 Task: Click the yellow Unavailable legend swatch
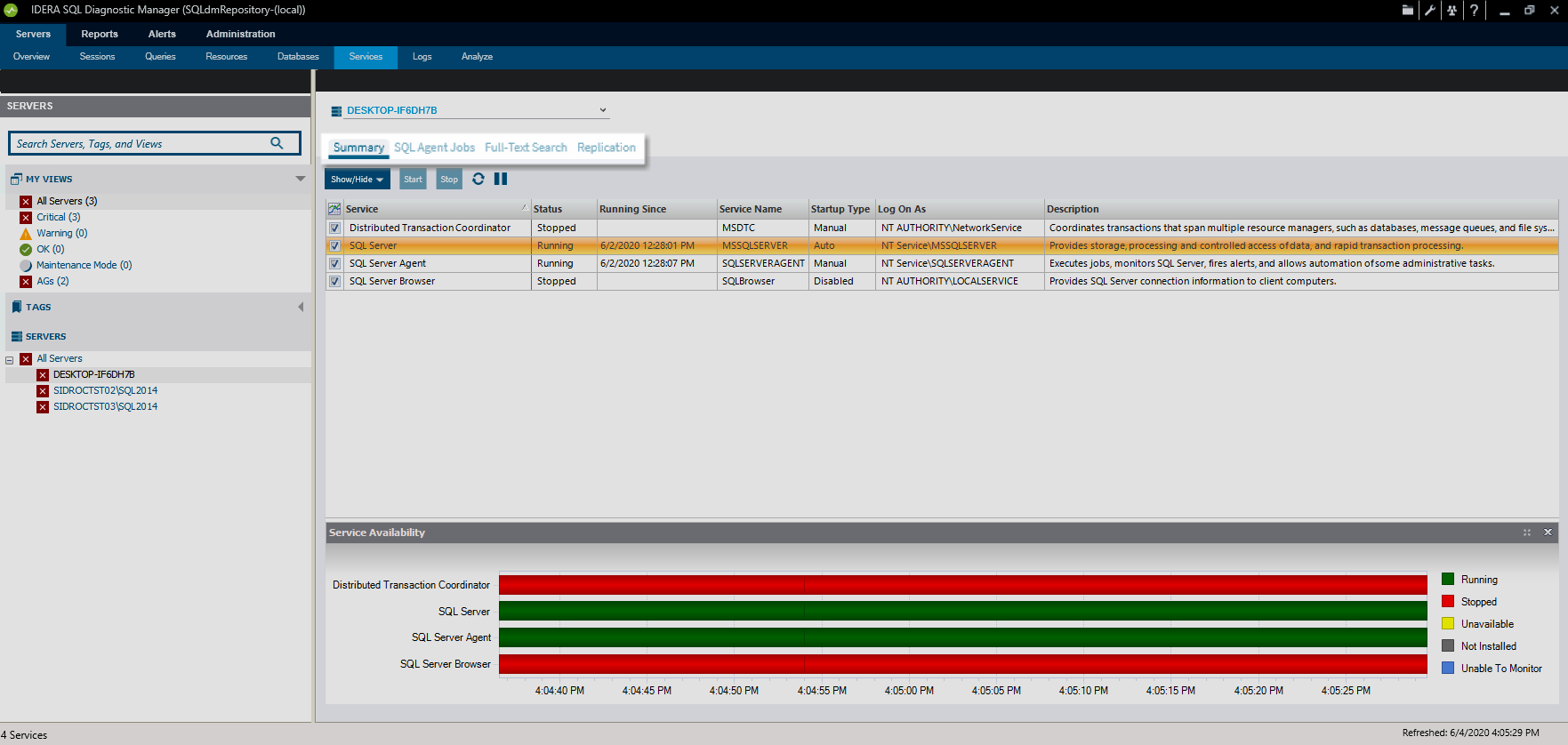(x=1448, y=623)
